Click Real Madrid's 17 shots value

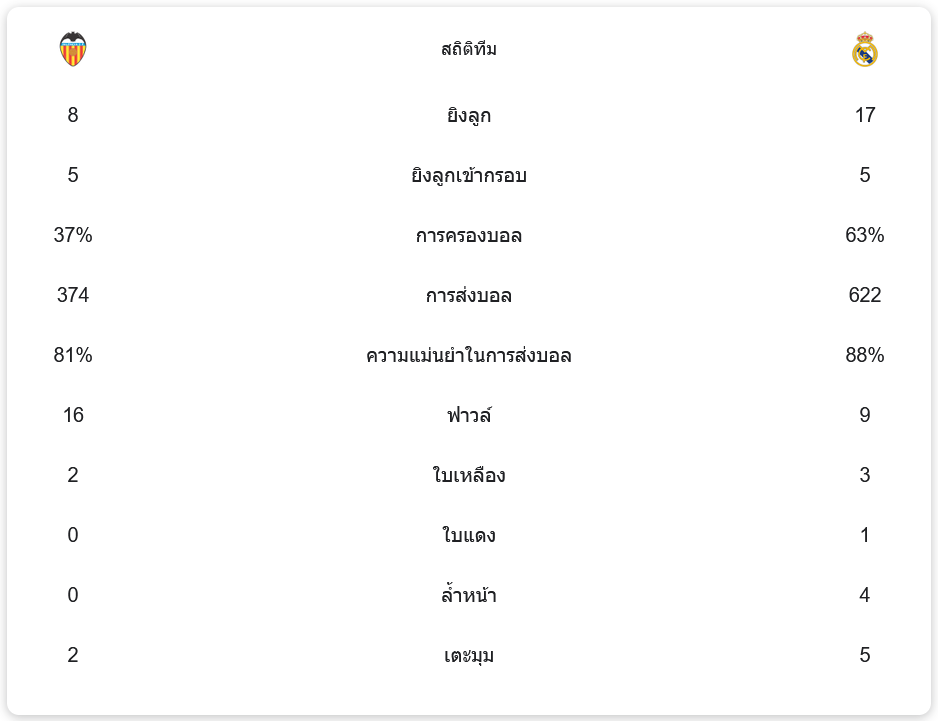click(865, 115)
